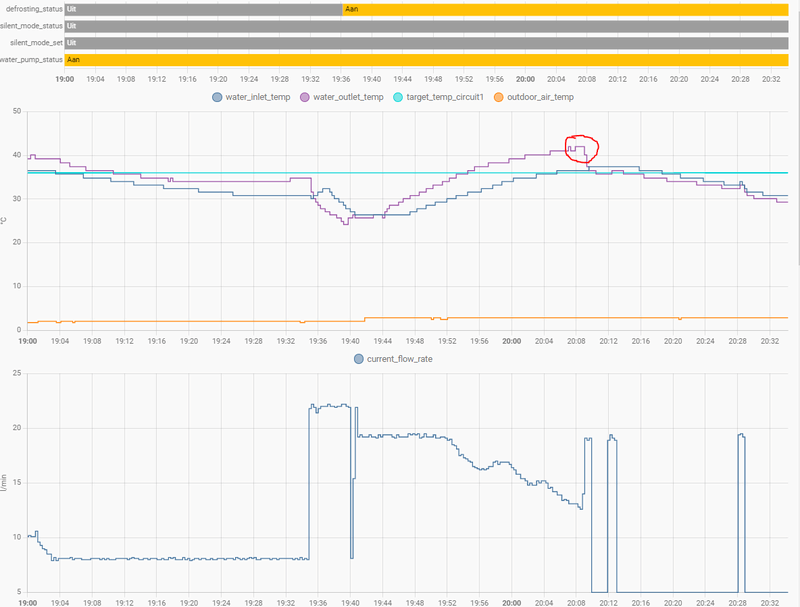Image resolution: width=800 pixels, height=607 pixels.
Task: Click the 25 label on flow rate y-axis
Action: pyautogui.click(x=17, y=373)
